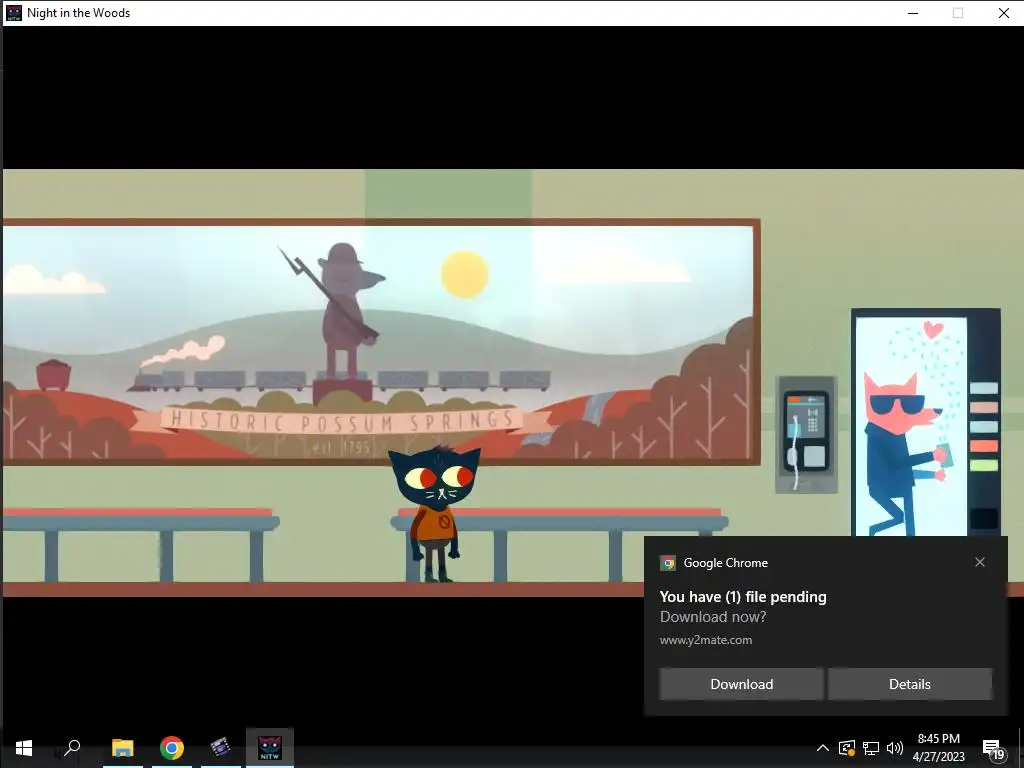1024x768 pixels.
Task: Click the Google Chrome icon in notification header
Action: (668, 563)
